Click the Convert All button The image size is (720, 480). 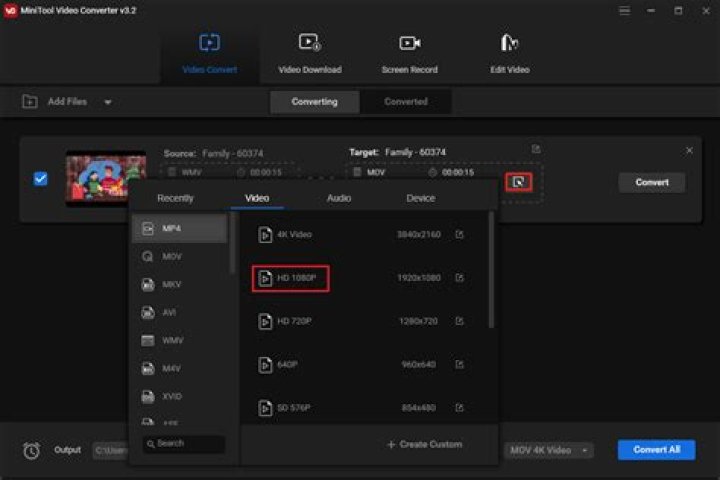pos(656,450)
